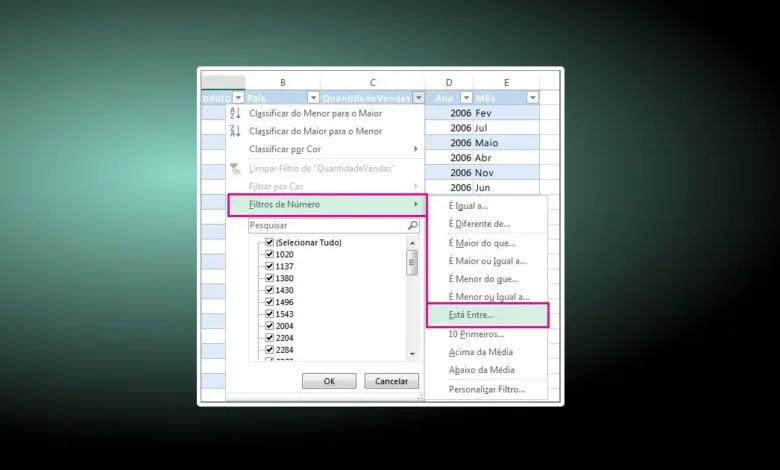780x470 pixels.
Task: Click the clear filter funnel icon
Action: (x=235, y=169)
